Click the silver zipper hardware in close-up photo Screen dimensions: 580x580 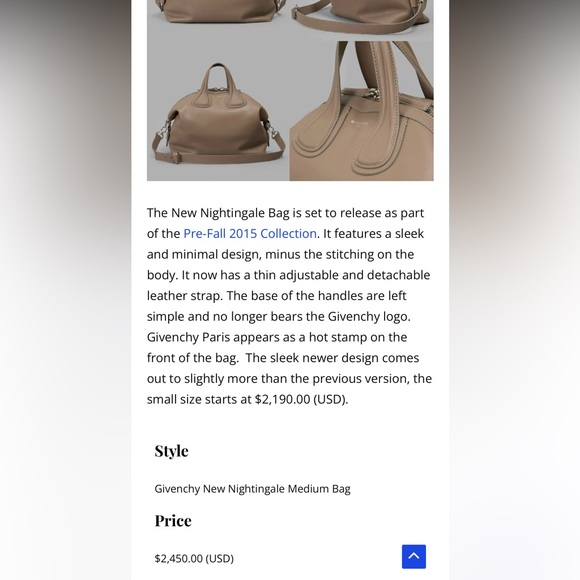pyautogui.click(x=372, y=94)
